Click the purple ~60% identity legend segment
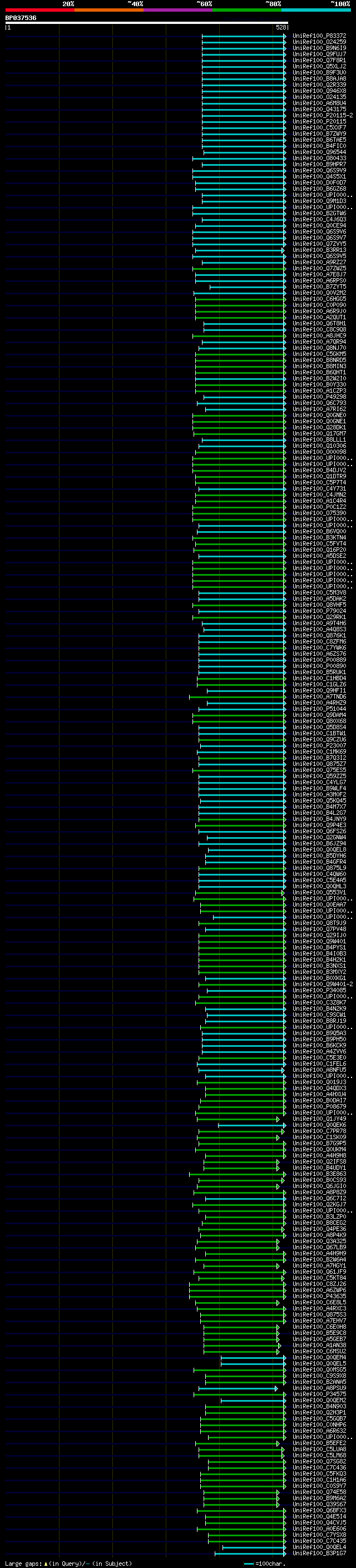The height and width of the screenshot is (1568, 356). click(177, 10)
